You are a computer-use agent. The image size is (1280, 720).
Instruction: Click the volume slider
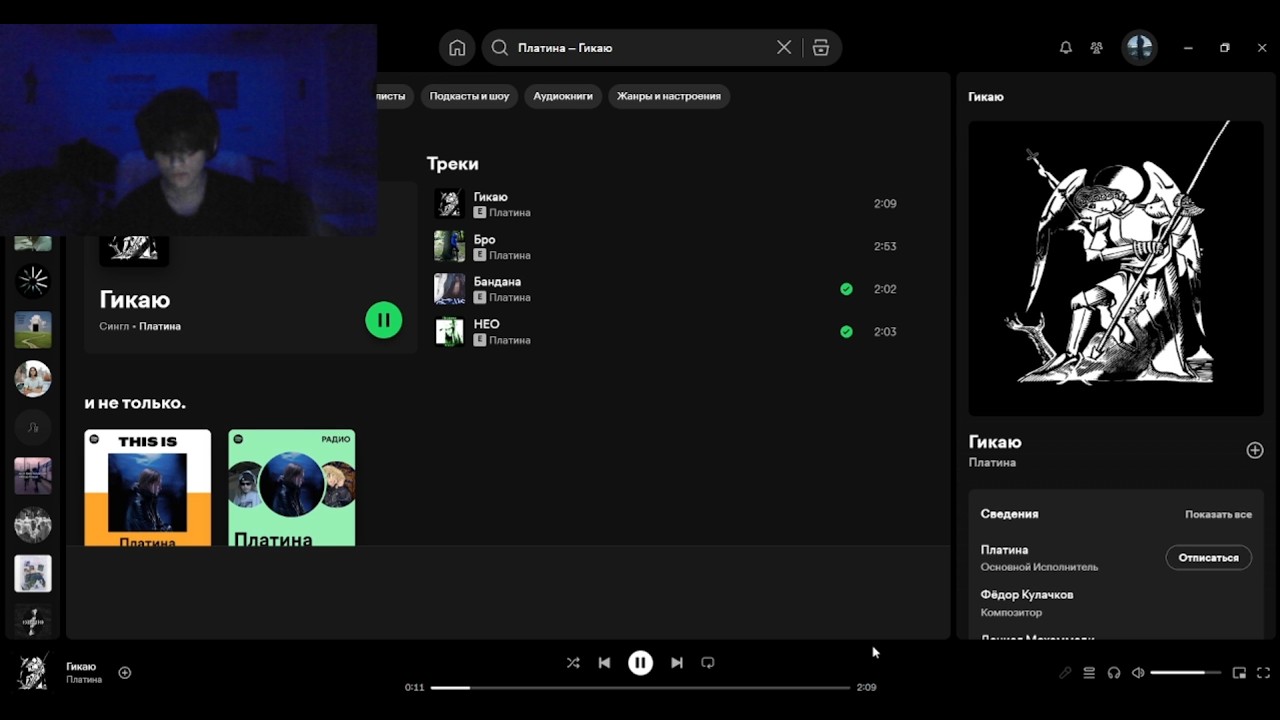pyautogui.click(x=1186, y=673)
